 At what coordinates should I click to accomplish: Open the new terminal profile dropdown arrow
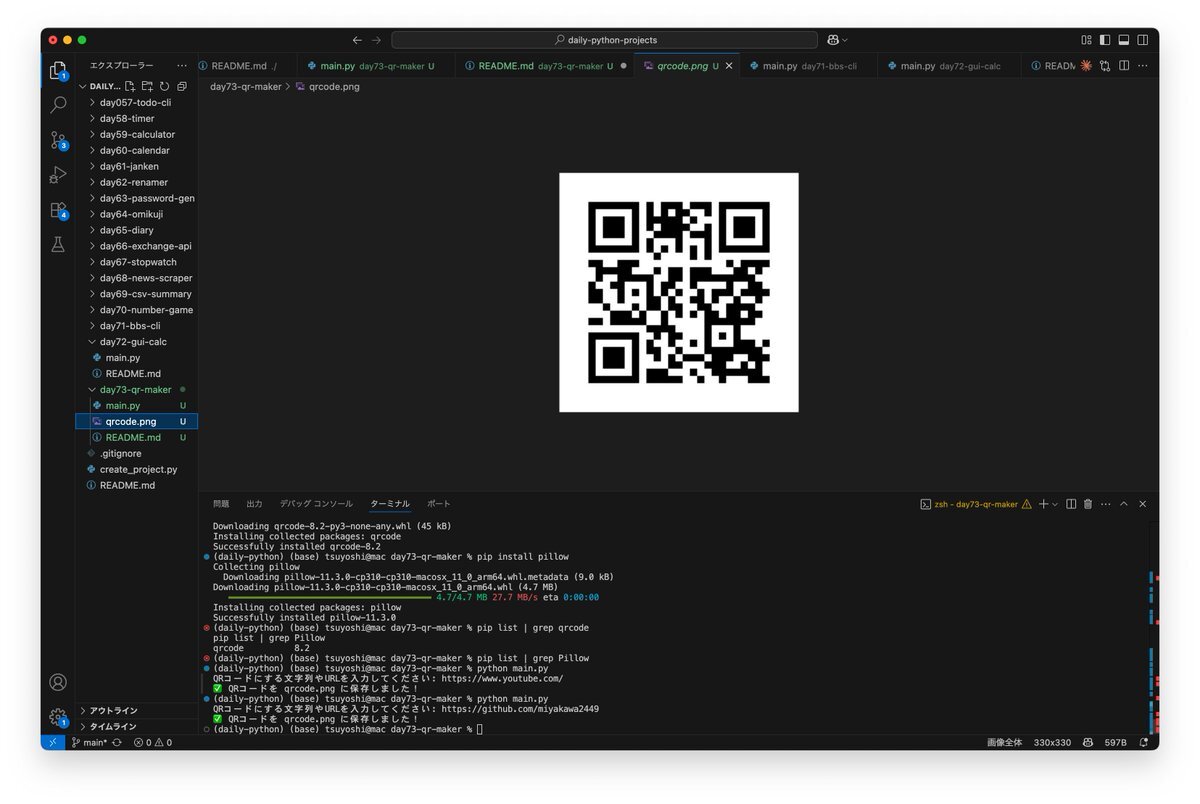1055,505
